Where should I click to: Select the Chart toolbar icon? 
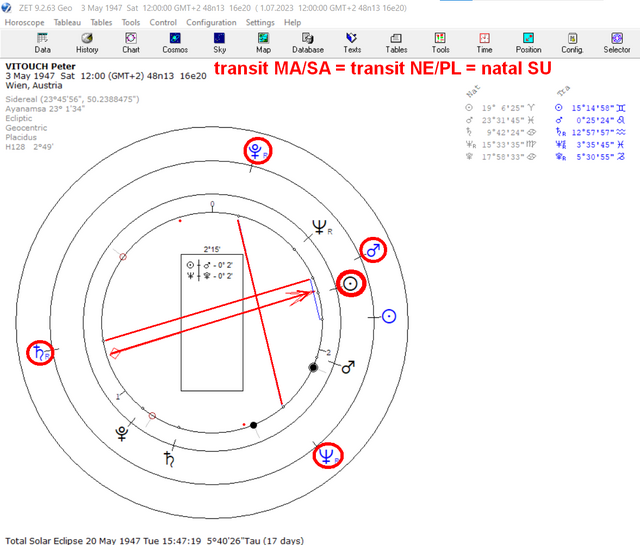131,43
